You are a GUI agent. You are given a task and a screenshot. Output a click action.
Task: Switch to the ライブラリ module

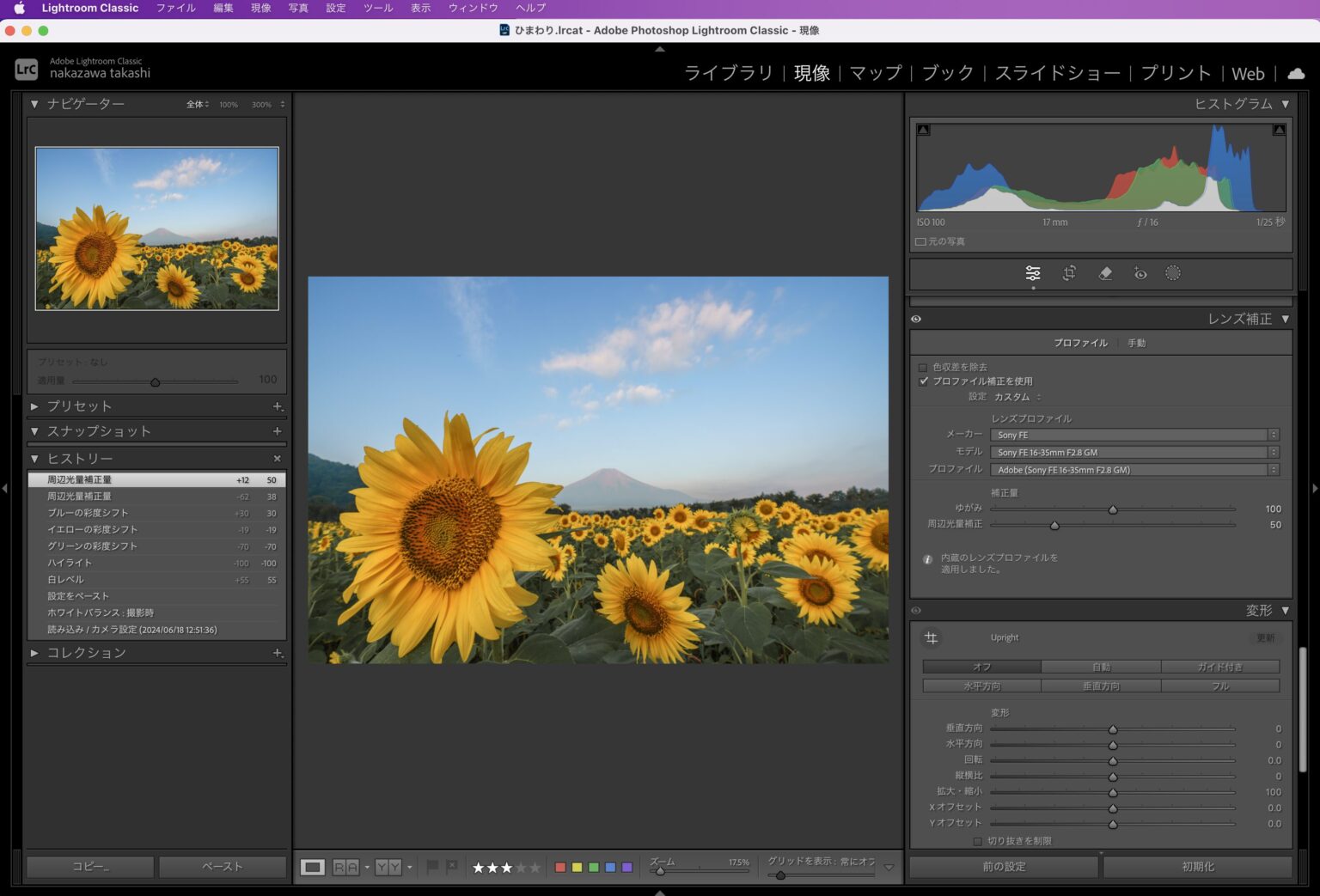728,74
